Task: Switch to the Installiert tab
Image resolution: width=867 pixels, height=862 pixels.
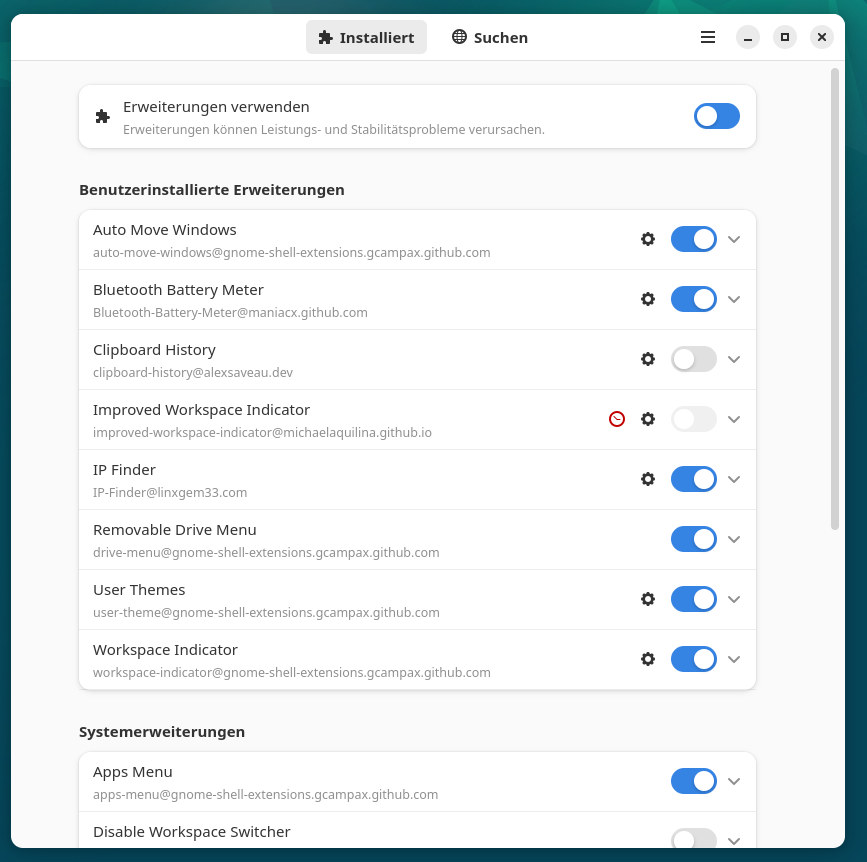Action: pos(366,38)
